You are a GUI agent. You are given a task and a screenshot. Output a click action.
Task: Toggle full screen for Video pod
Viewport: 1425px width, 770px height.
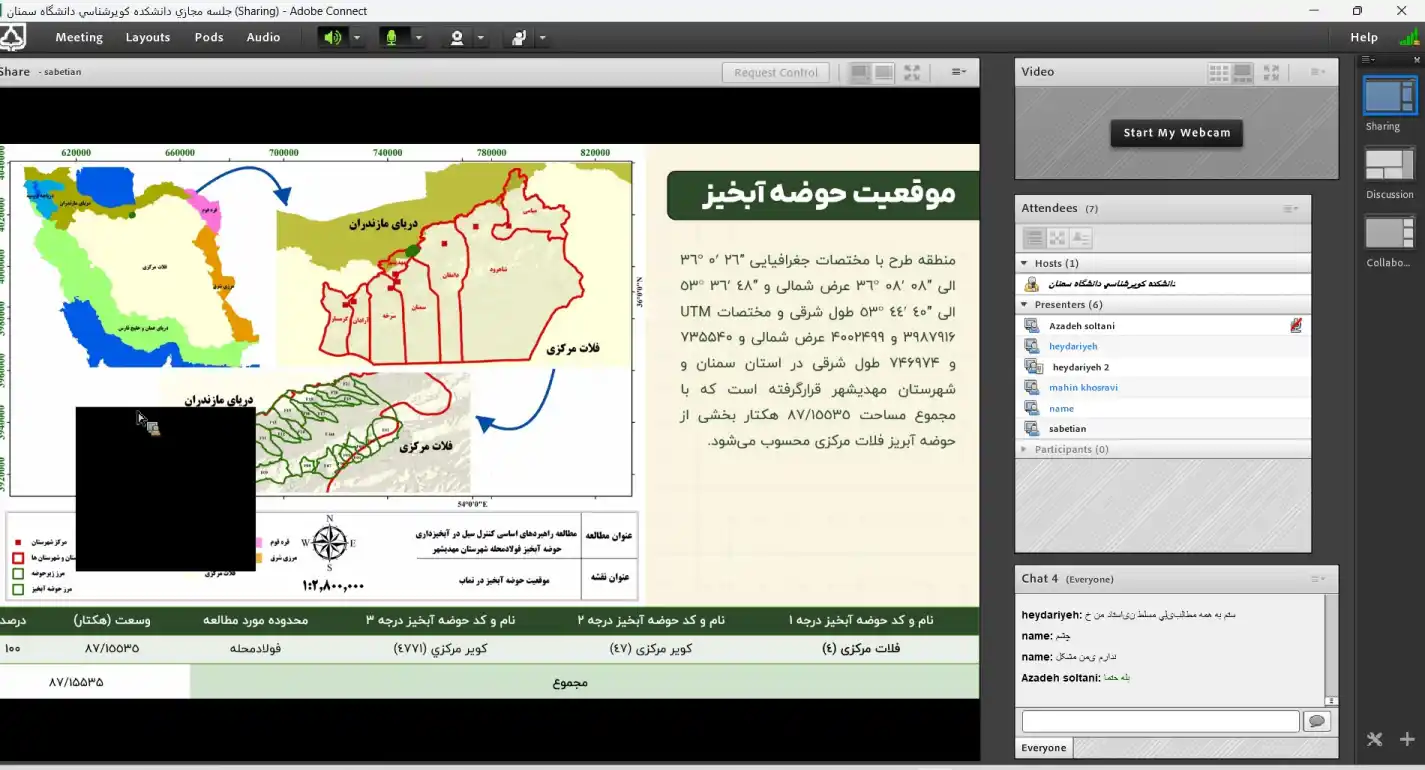click(1271, 72)
